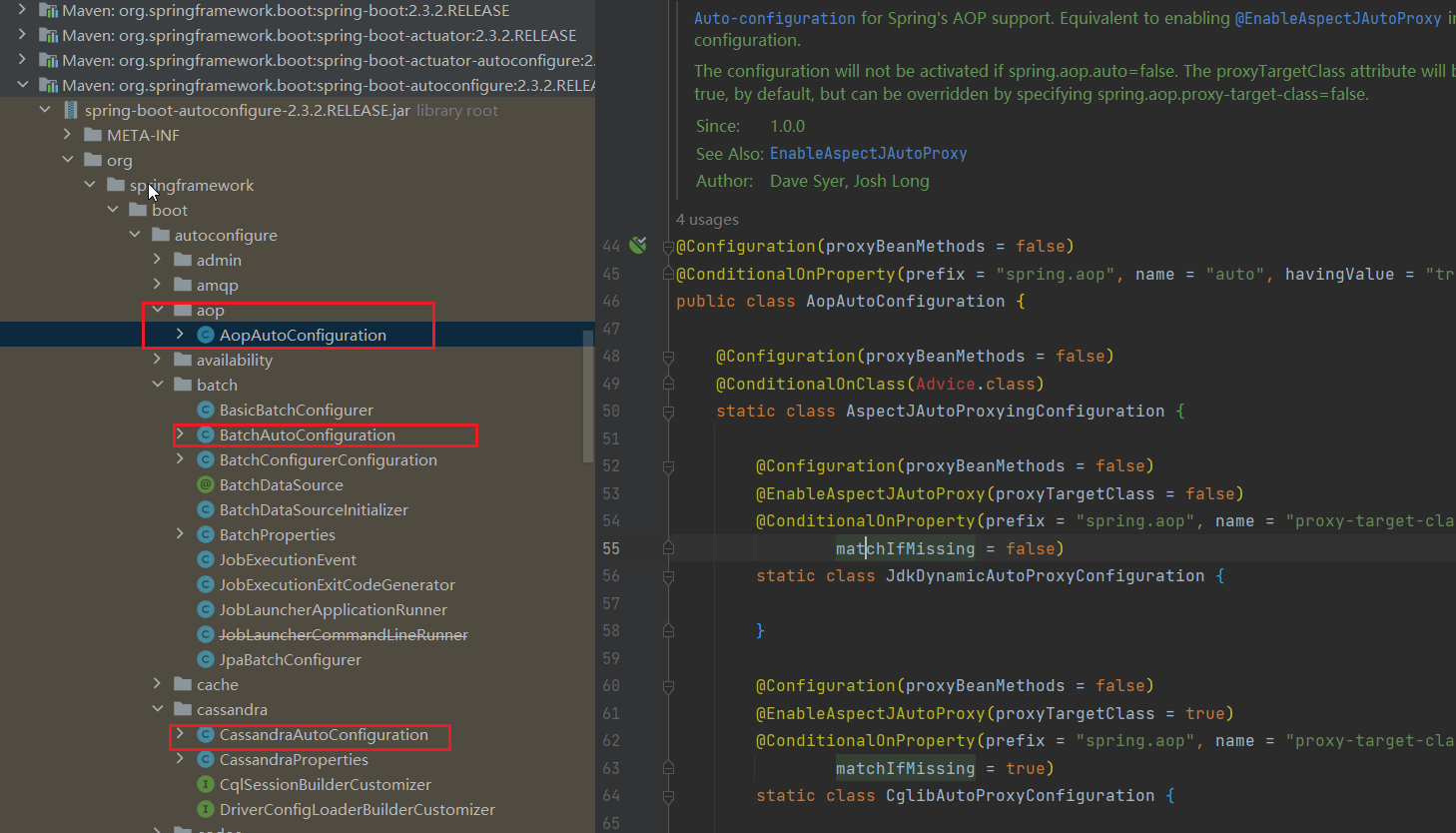This screenshot has width=1456, height=833.
Task: Expand the CassandraAutoConfiguration class node
Action: (180, 734)
